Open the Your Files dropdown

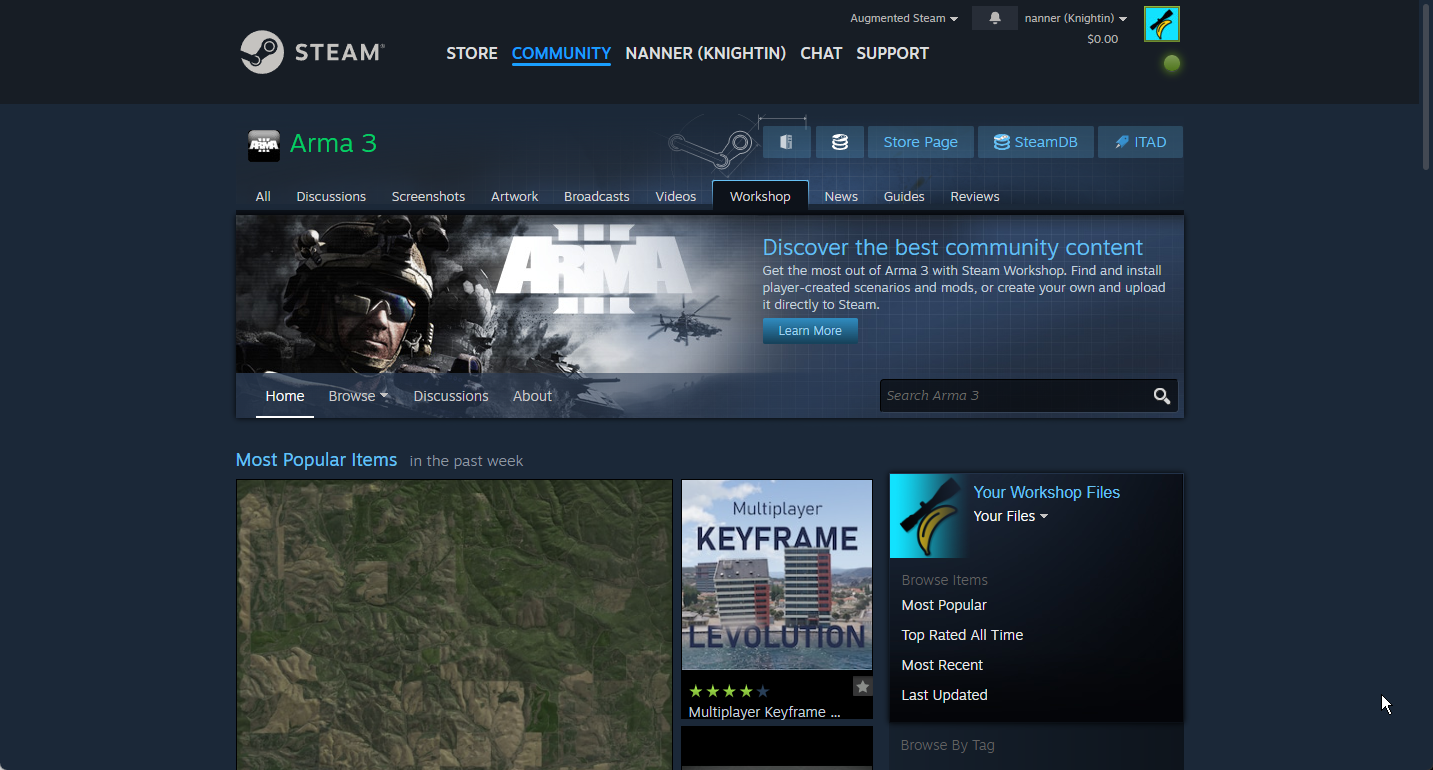tap(1011, 516)
